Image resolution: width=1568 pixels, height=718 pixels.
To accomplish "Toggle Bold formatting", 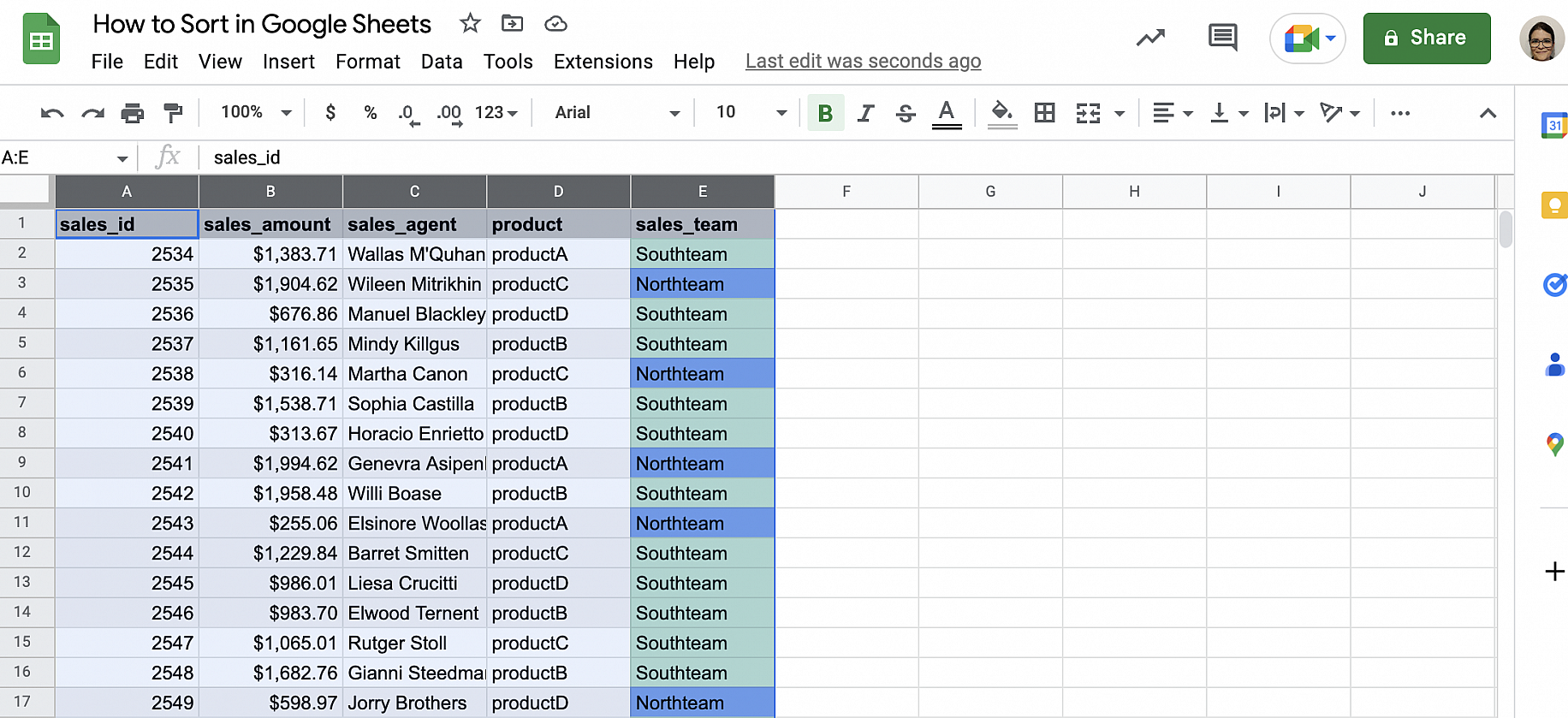I will pyautogui.click(x=825, y=113).
